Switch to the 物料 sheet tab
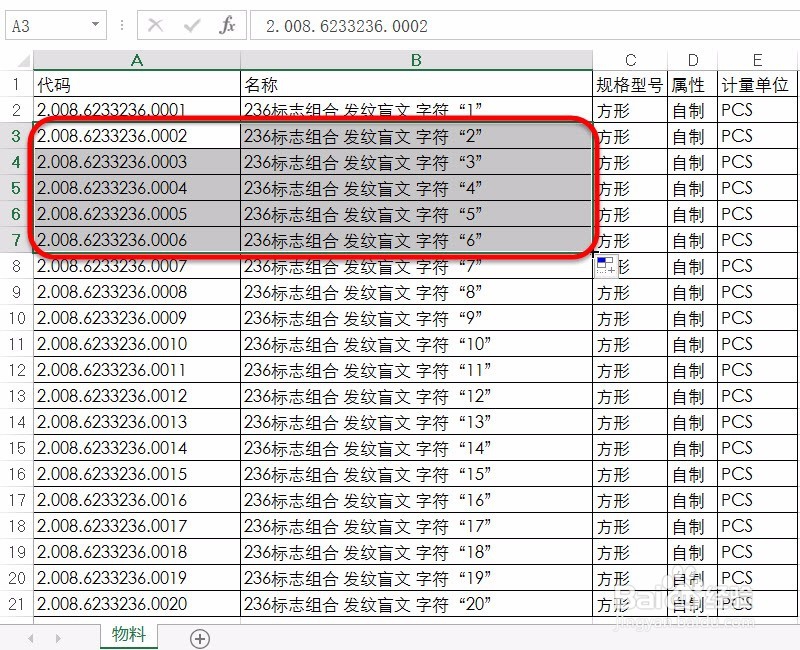800x650 pixels. 128,634
